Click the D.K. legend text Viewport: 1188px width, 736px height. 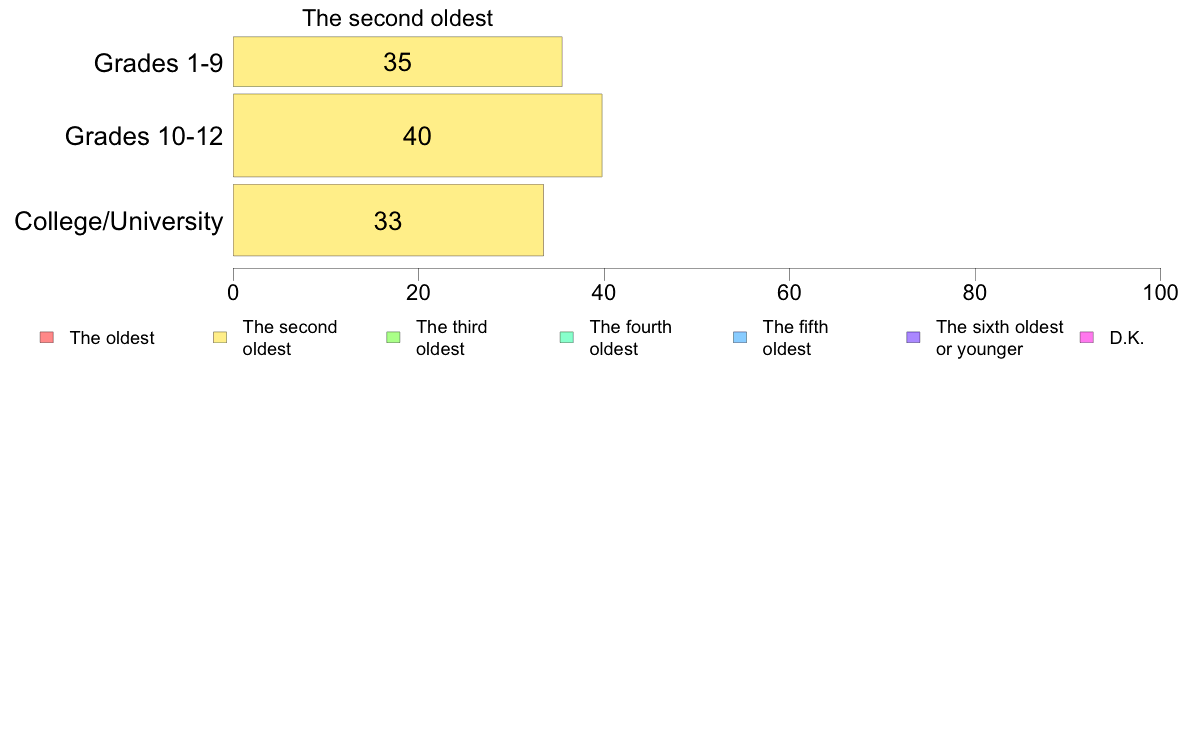[1127, 338]
